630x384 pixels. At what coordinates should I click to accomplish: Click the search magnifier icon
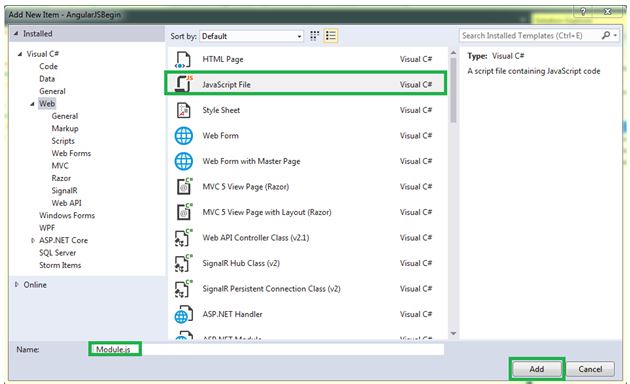(606, 35)
